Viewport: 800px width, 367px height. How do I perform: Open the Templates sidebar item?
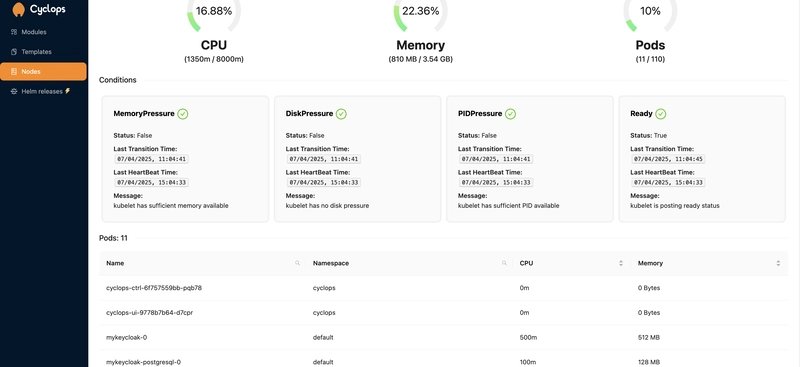pos(43,52)
